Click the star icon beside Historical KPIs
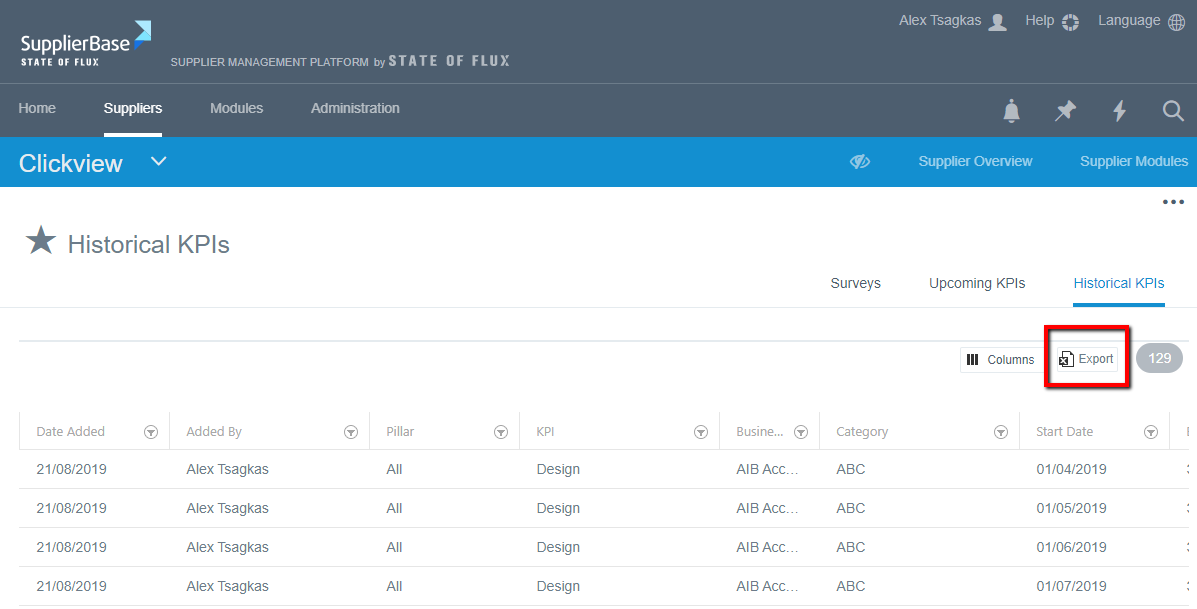1197x609 pixels. [x=41, y=241]
